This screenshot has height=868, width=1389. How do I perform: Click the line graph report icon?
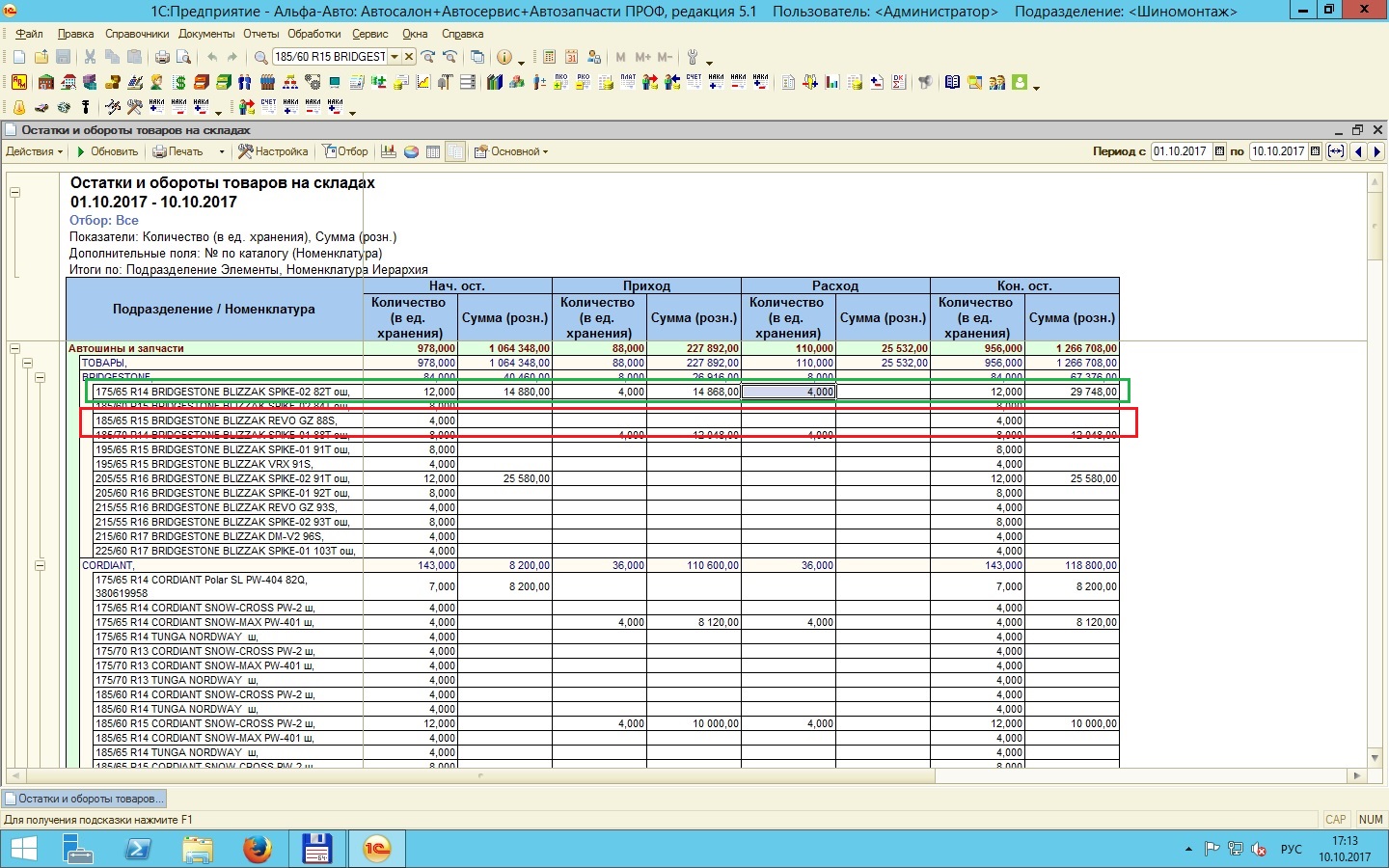[423, 82]
